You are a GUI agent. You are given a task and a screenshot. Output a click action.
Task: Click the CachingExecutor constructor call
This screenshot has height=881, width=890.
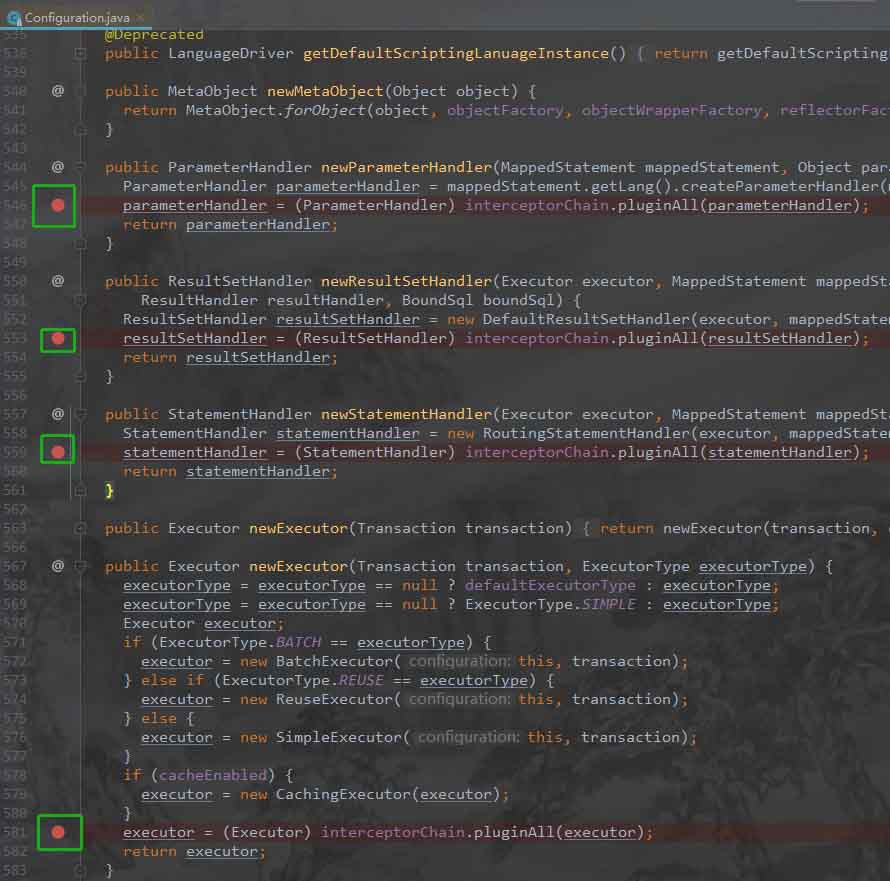coord(343,794)
